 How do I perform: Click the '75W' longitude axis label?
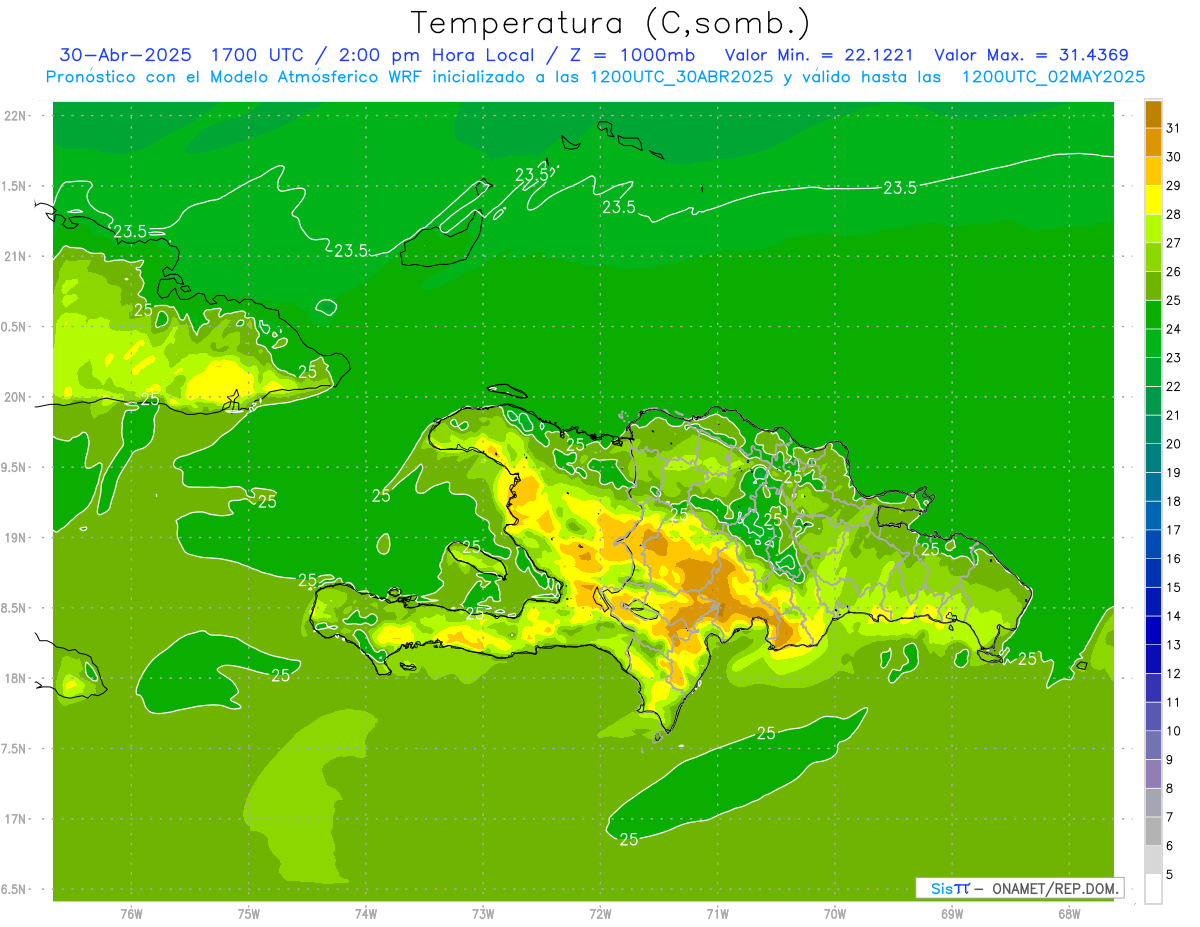point(248,914)
